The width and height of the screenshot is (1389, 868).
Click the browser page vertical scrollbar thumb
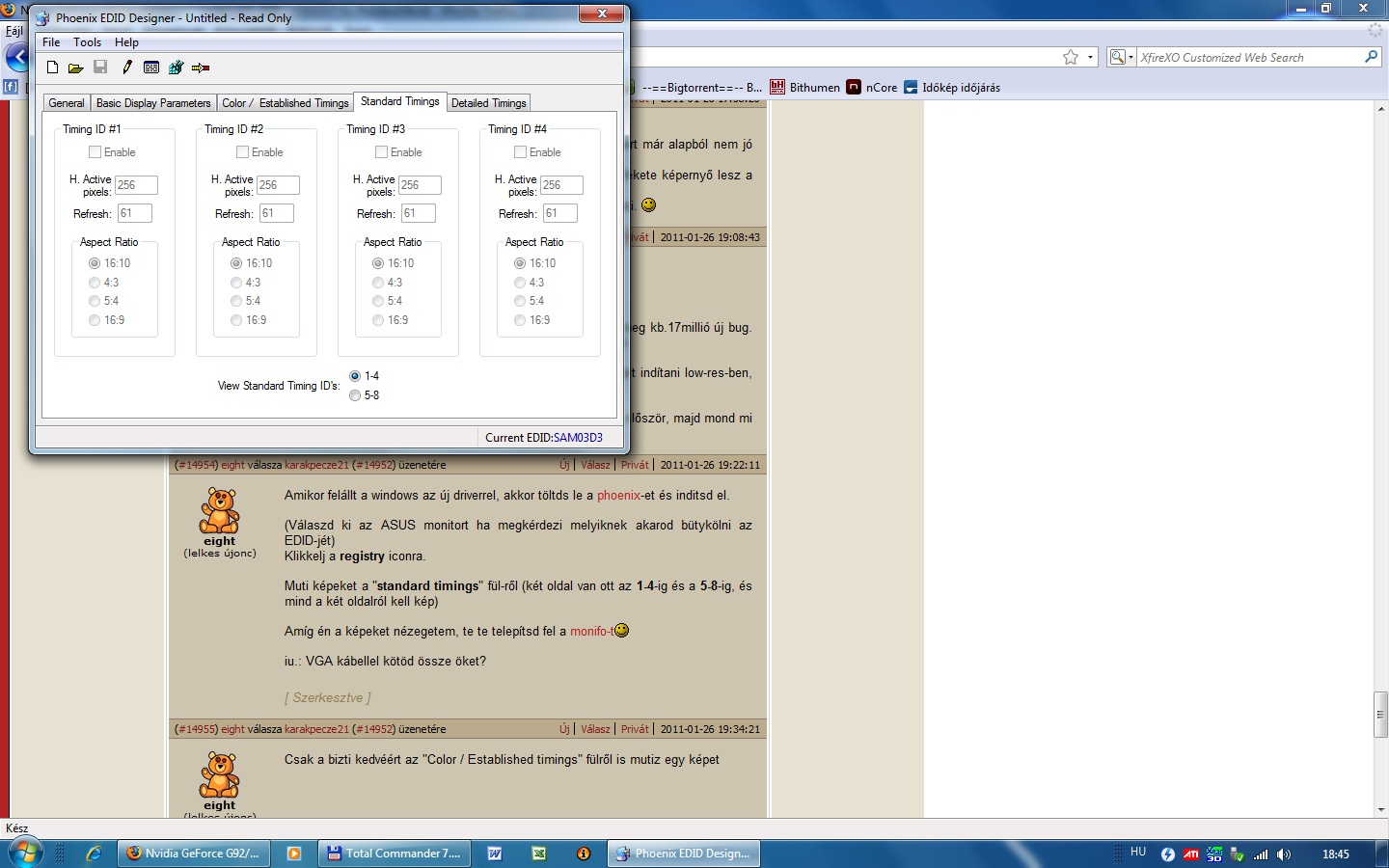(x=1380, y=715)
